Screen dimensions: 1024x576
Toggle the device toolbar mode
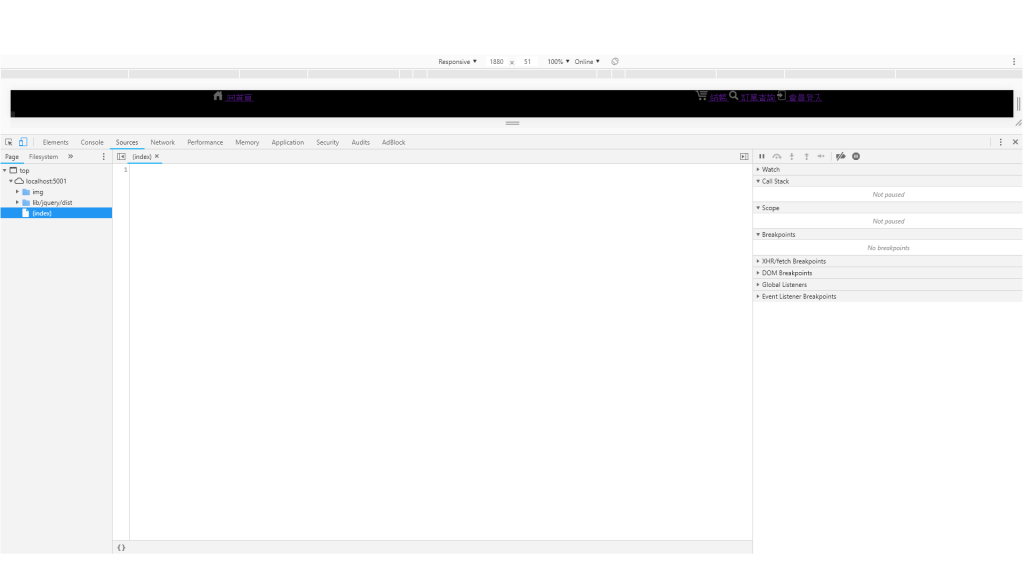coord(23,142)
